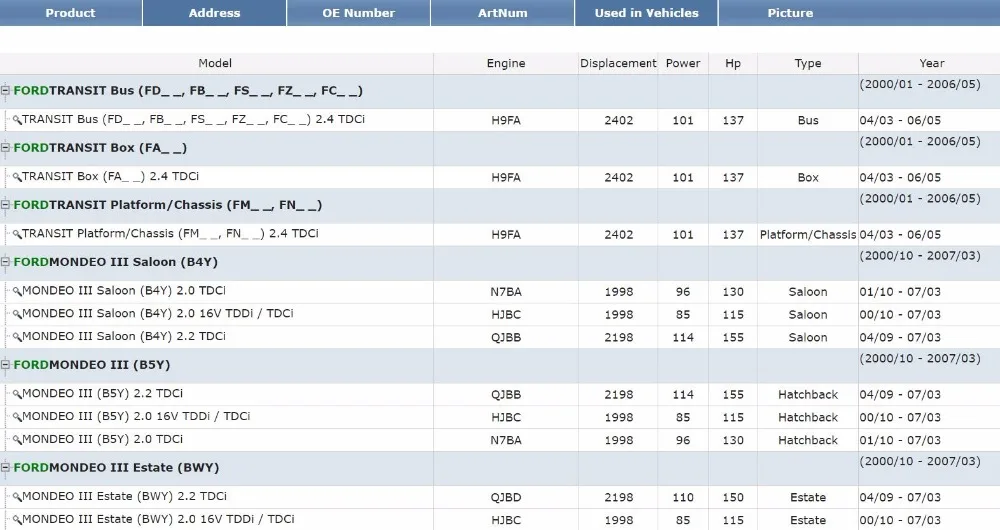This screenshot has width=1000, height=530.
Task: Open TRANSIT Box (FA) 2.4 TDCi row
Action: [x=110, y=177]
